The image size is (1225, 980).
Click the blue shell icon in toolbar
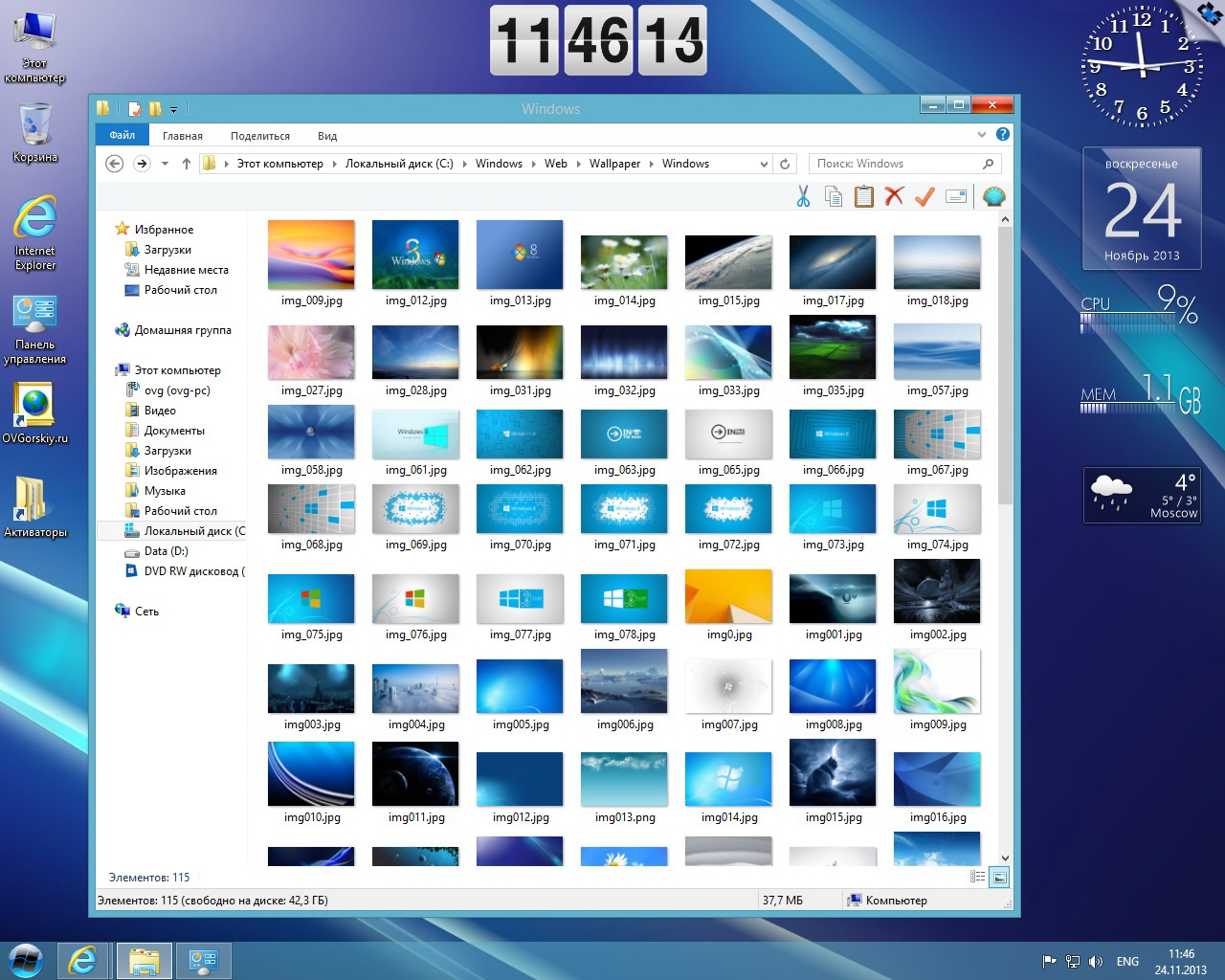click(x=994, y=197)
